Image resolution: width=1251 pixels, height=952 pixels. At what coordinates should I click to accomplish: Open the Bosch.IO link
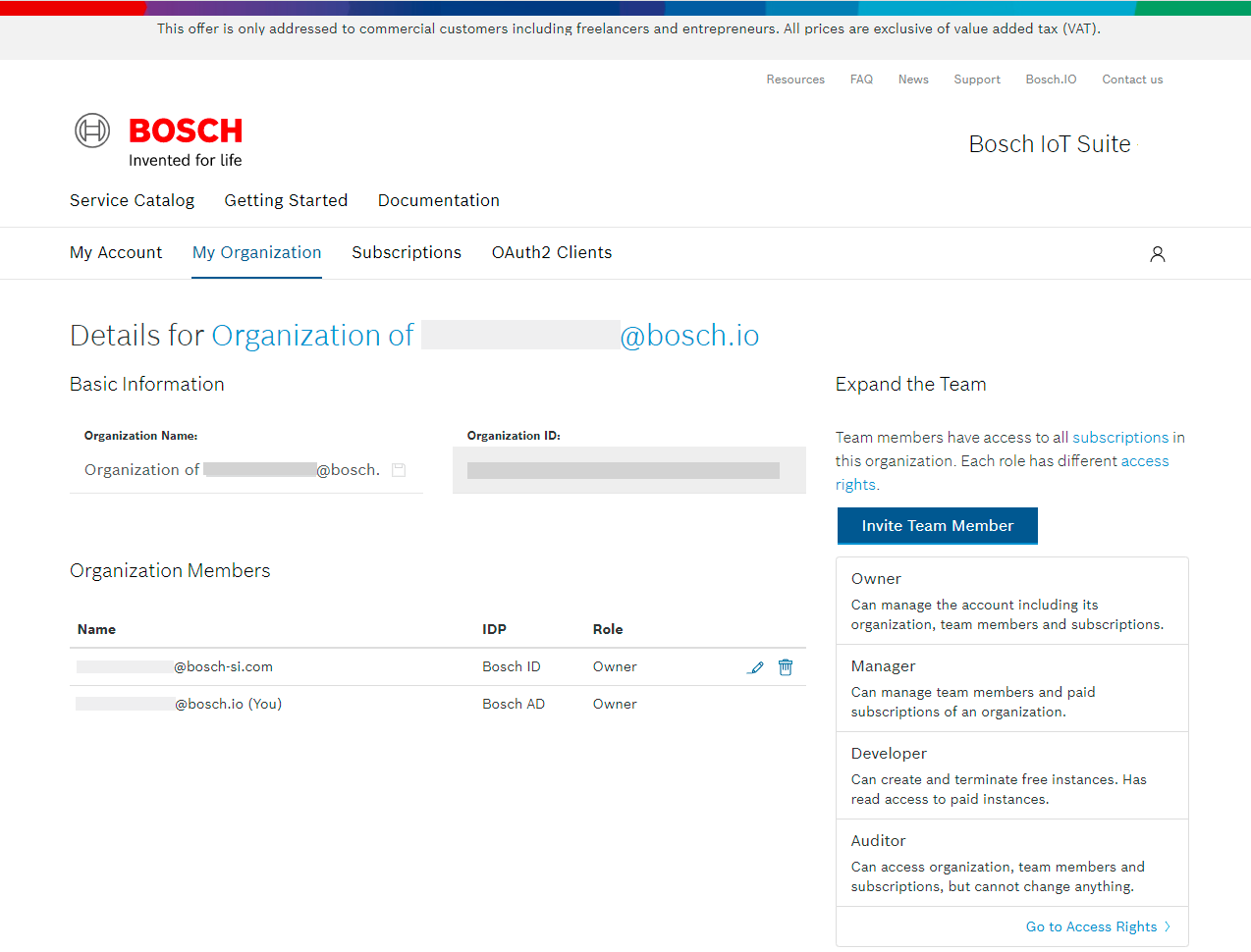[x=1051, y=79]
